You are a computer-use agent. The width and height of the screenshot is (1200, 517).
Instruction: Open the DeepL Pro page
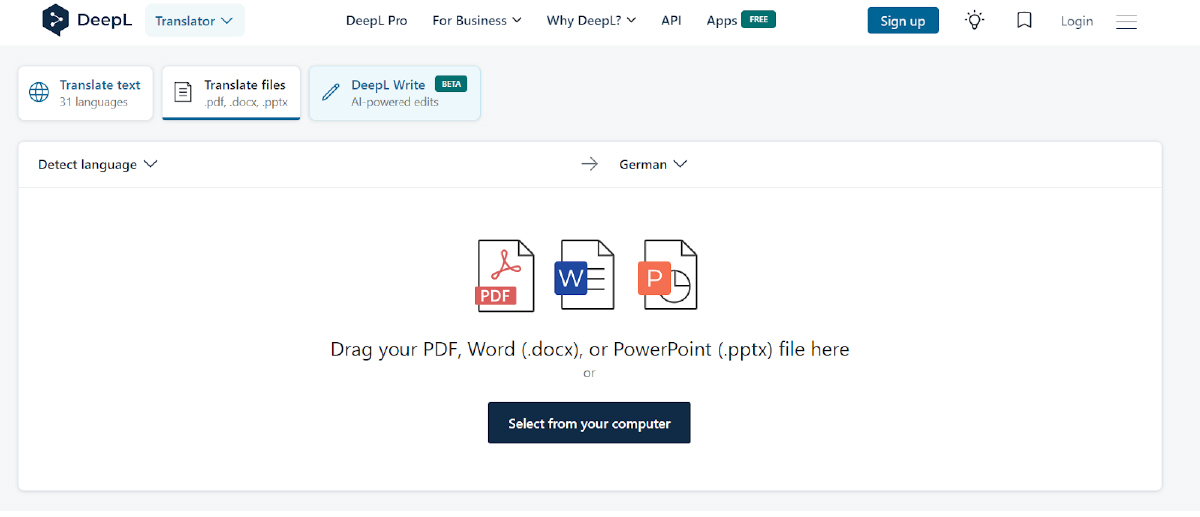click(376, 20)
